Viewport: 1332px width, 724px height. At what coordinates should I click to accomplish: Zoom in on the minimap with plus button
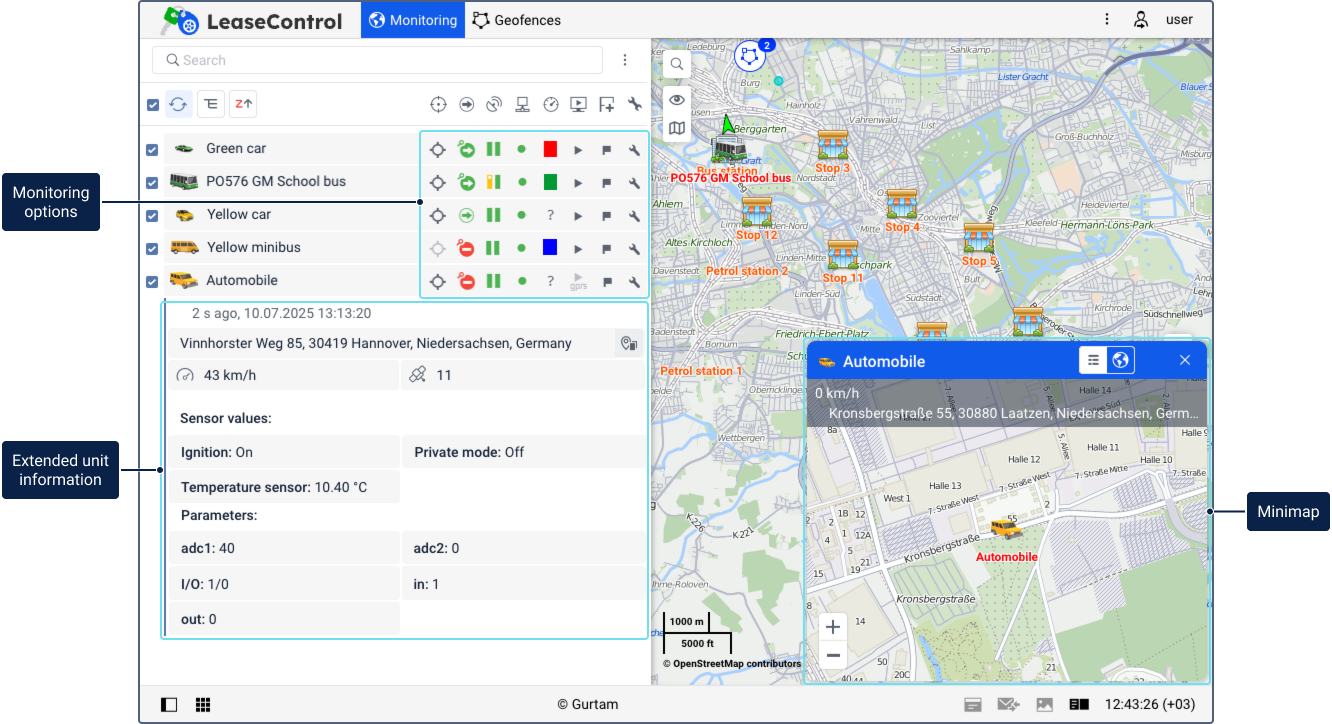click(833, 627)
